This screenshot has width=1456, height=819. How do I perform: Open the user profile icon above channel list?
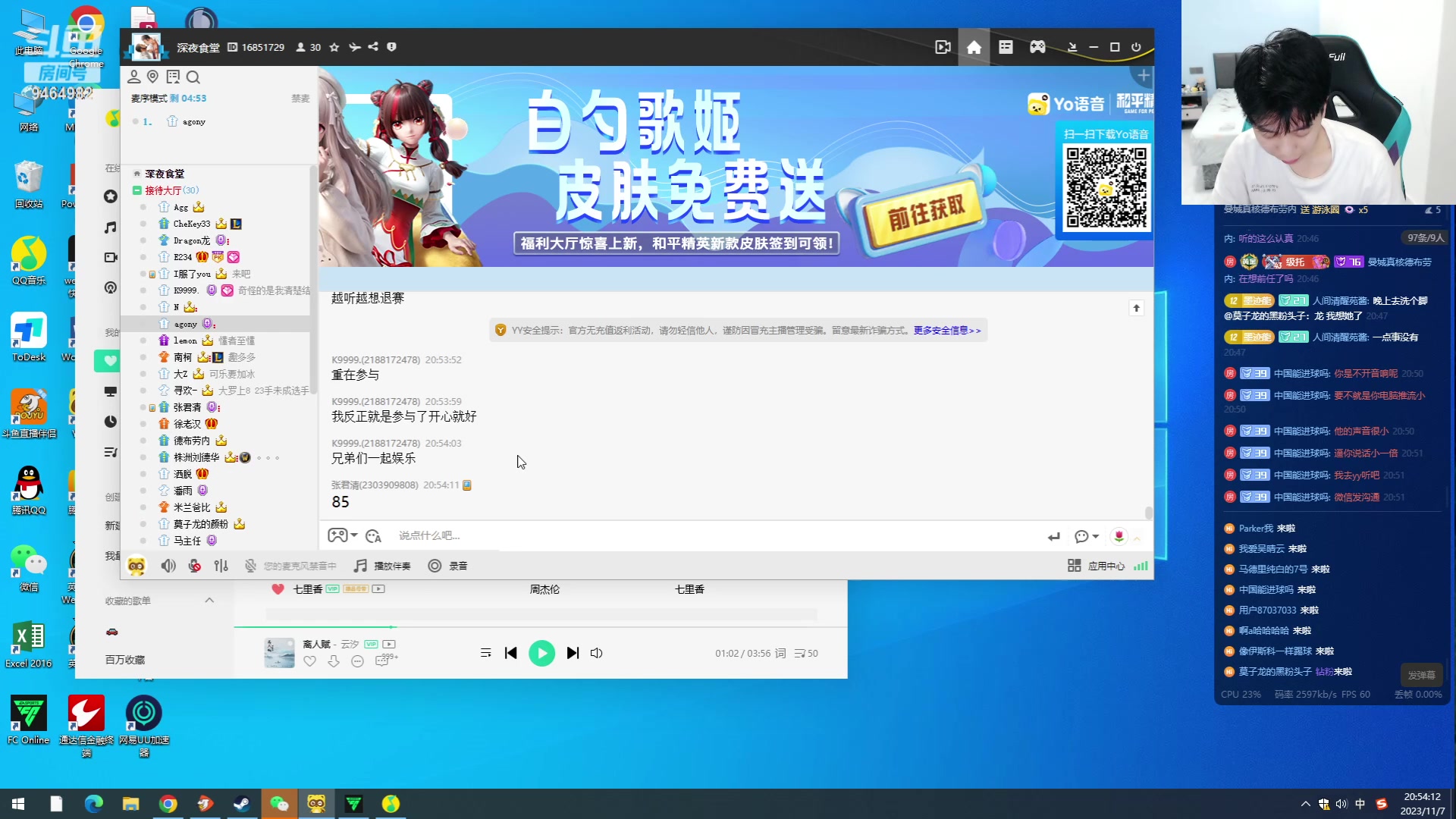point(134,77)
